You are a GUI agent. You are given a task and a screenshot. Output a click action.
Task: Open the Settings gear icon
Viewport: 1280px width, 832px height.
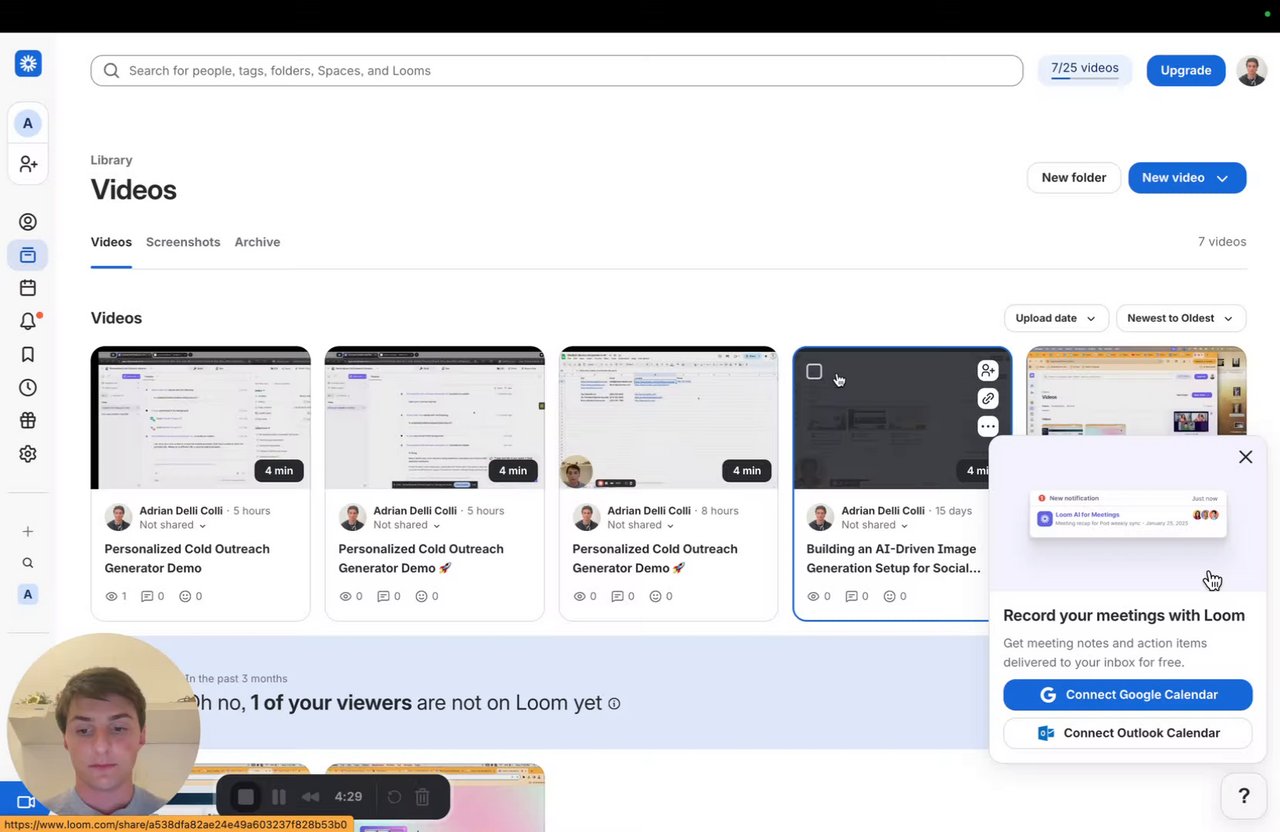28,453
